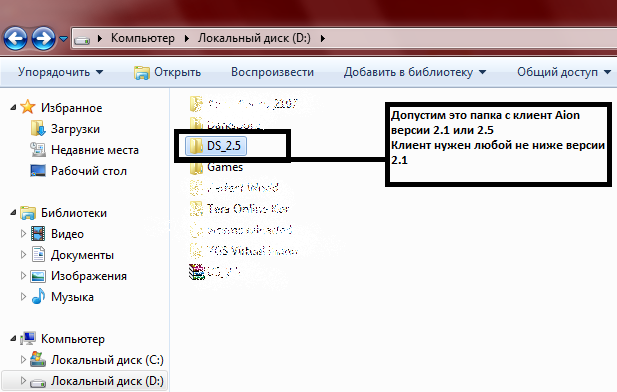The image size is (617, 392).
Task: Open the Документы library
Action: click(82, 255)
